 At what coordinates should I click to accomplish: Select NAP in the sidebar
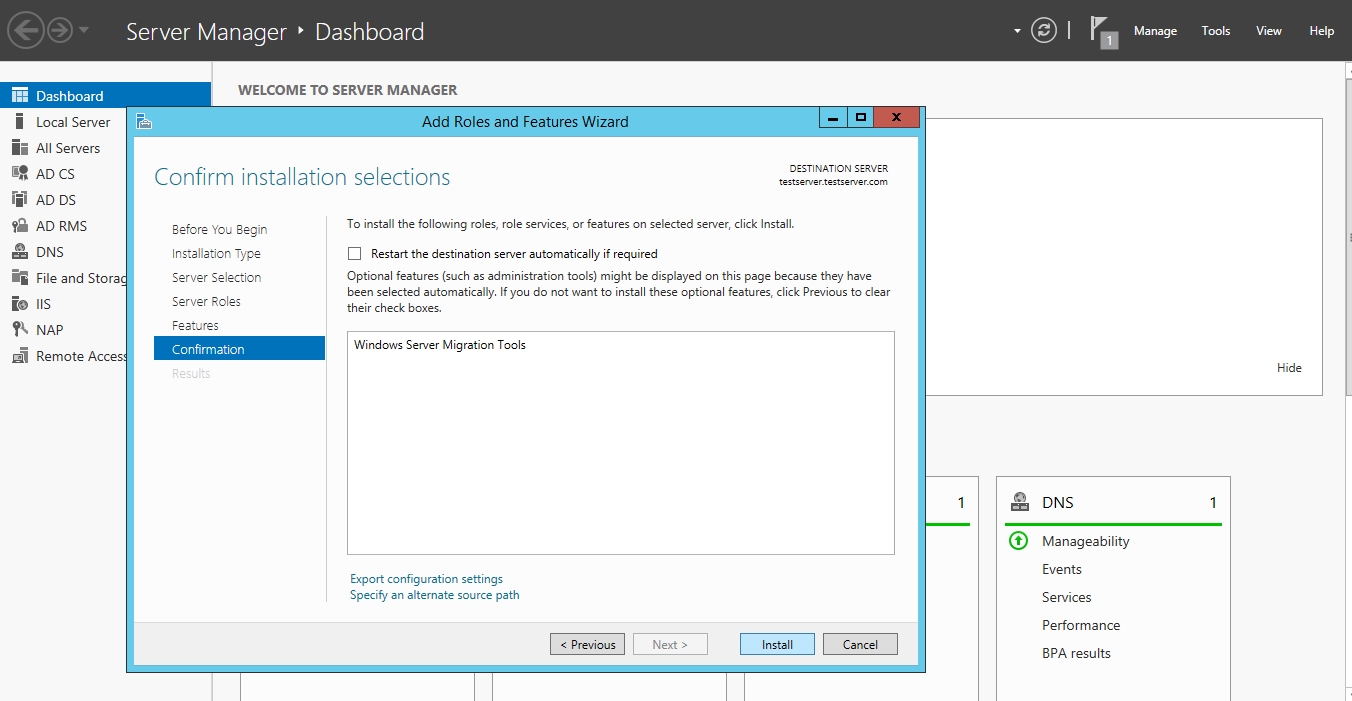click(x=50, y=330)
